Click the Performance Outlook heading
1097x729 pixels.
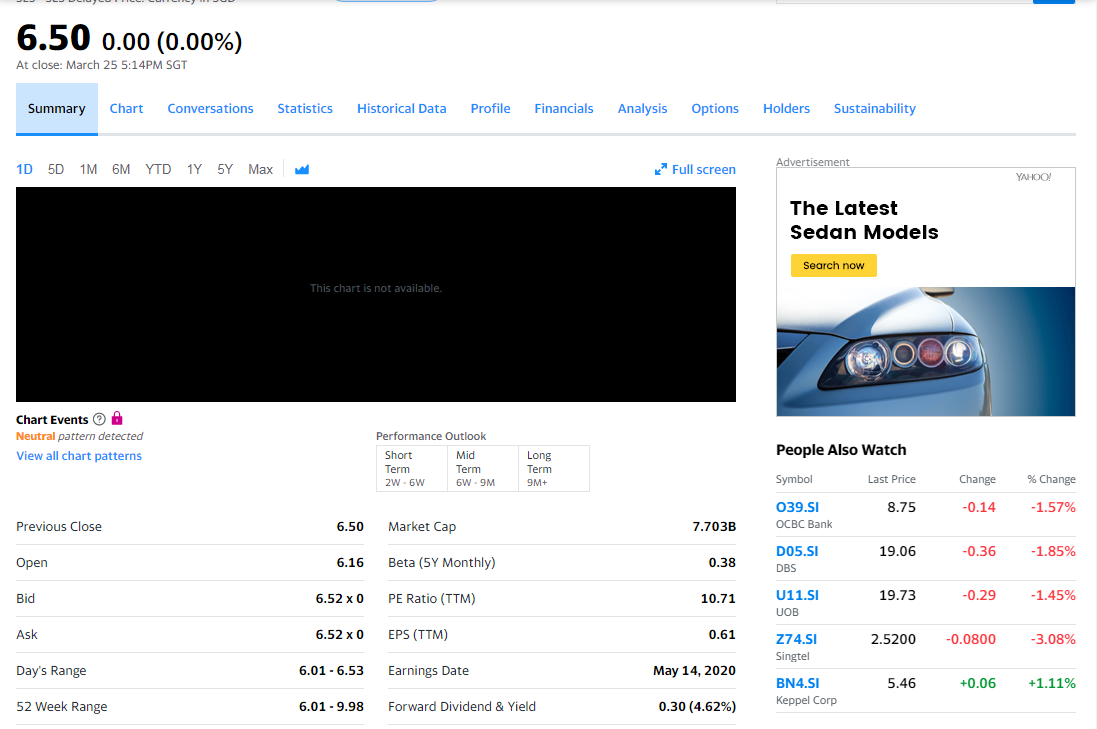click(x=431, y=436)
